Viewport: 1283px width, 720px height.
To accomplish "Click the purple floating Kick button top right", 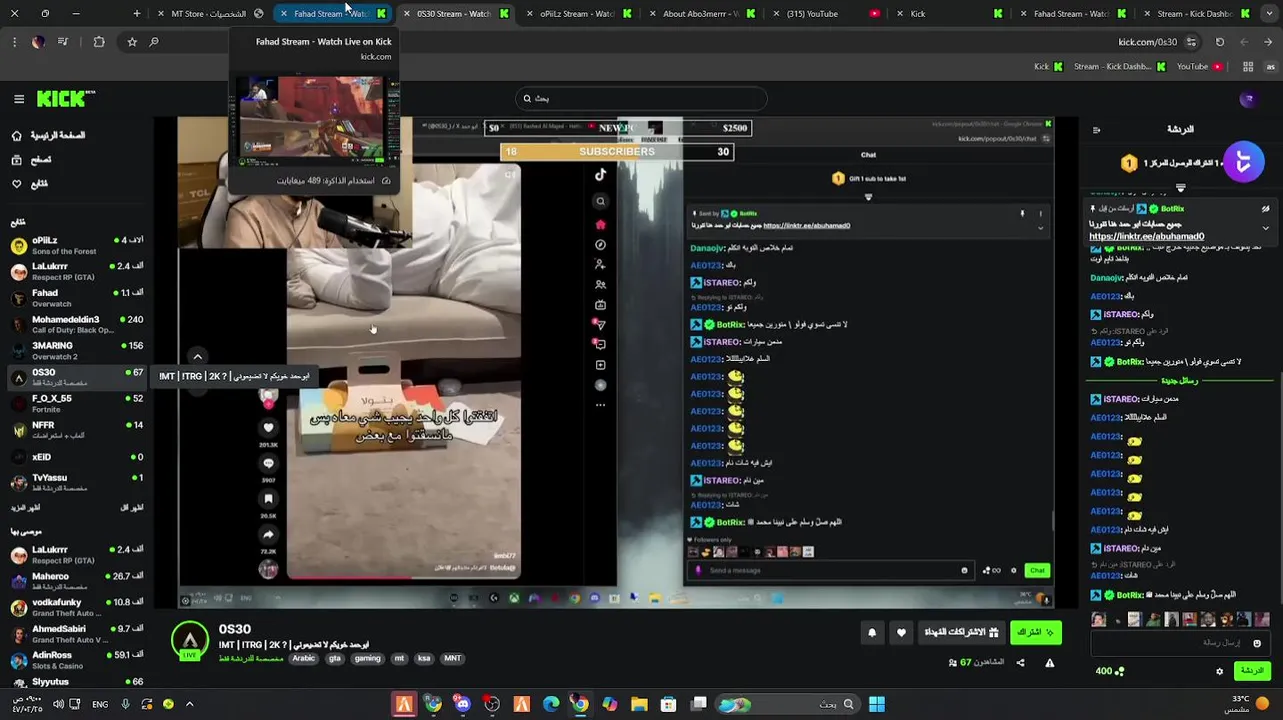I will 1244,162.
